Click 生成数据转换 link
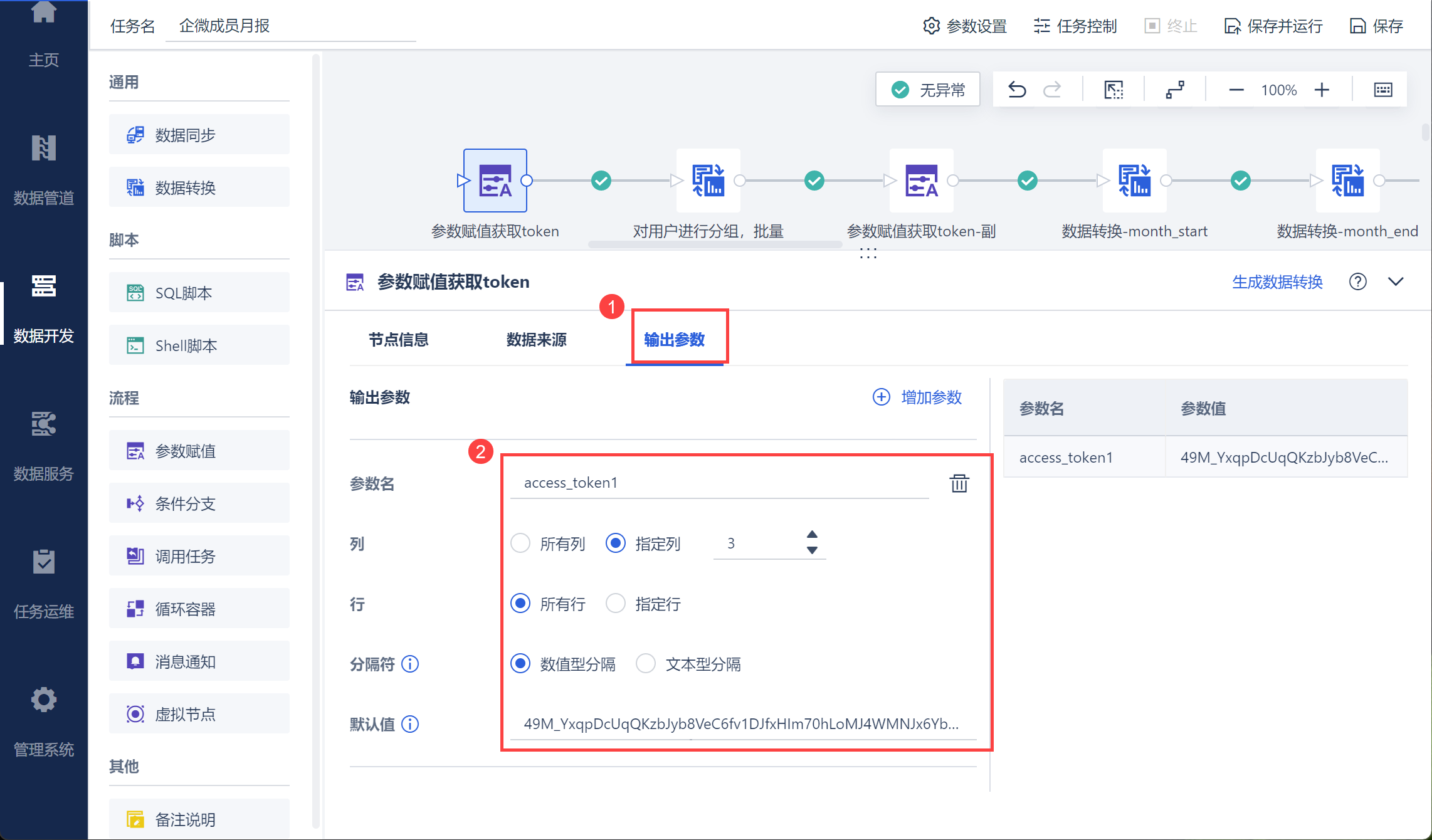Image resolution: width=1432 pixels, height=840 pixels. click(x=1277, y=281)
